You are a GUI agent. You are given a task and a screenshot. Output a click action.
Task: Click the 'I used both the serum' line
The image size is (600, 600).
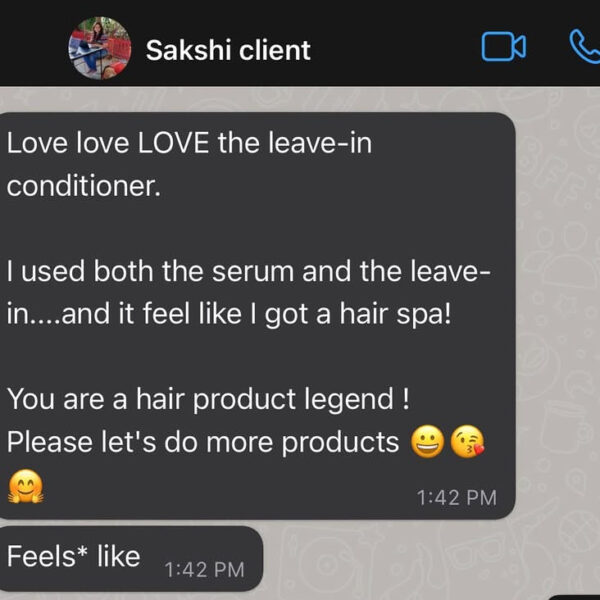click(x=249, y=271)
